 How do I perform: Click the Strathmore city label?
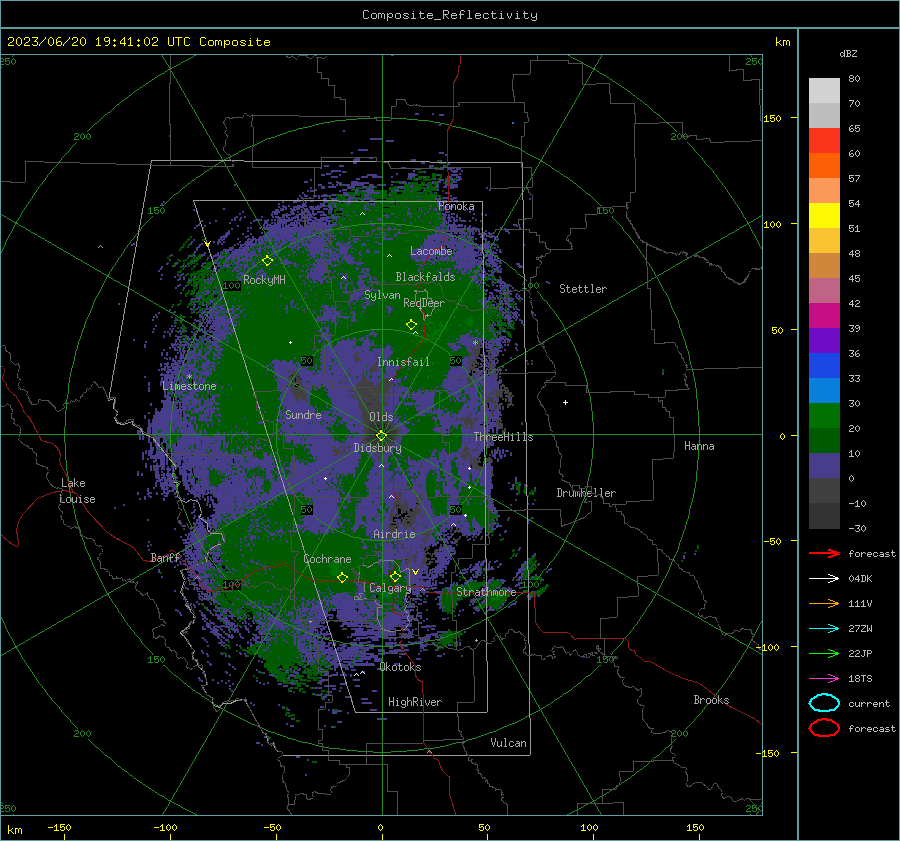click(486, 592)
